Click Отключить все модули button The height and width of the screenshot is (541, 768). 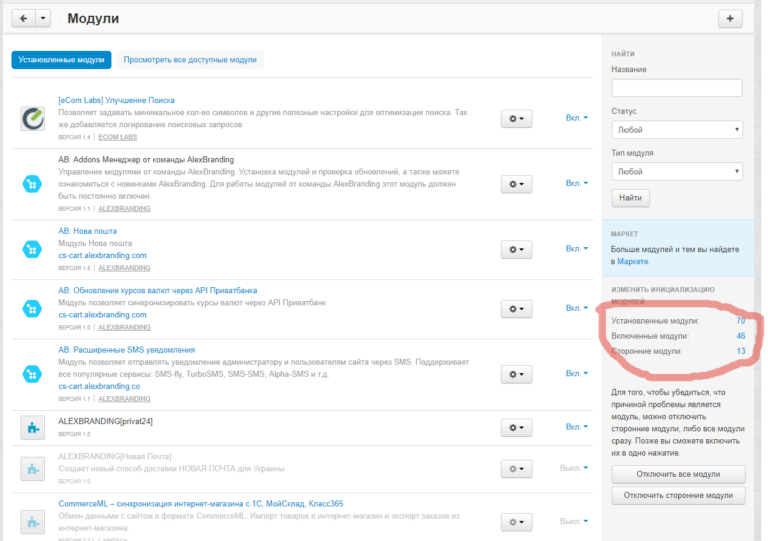pos(678,474)
